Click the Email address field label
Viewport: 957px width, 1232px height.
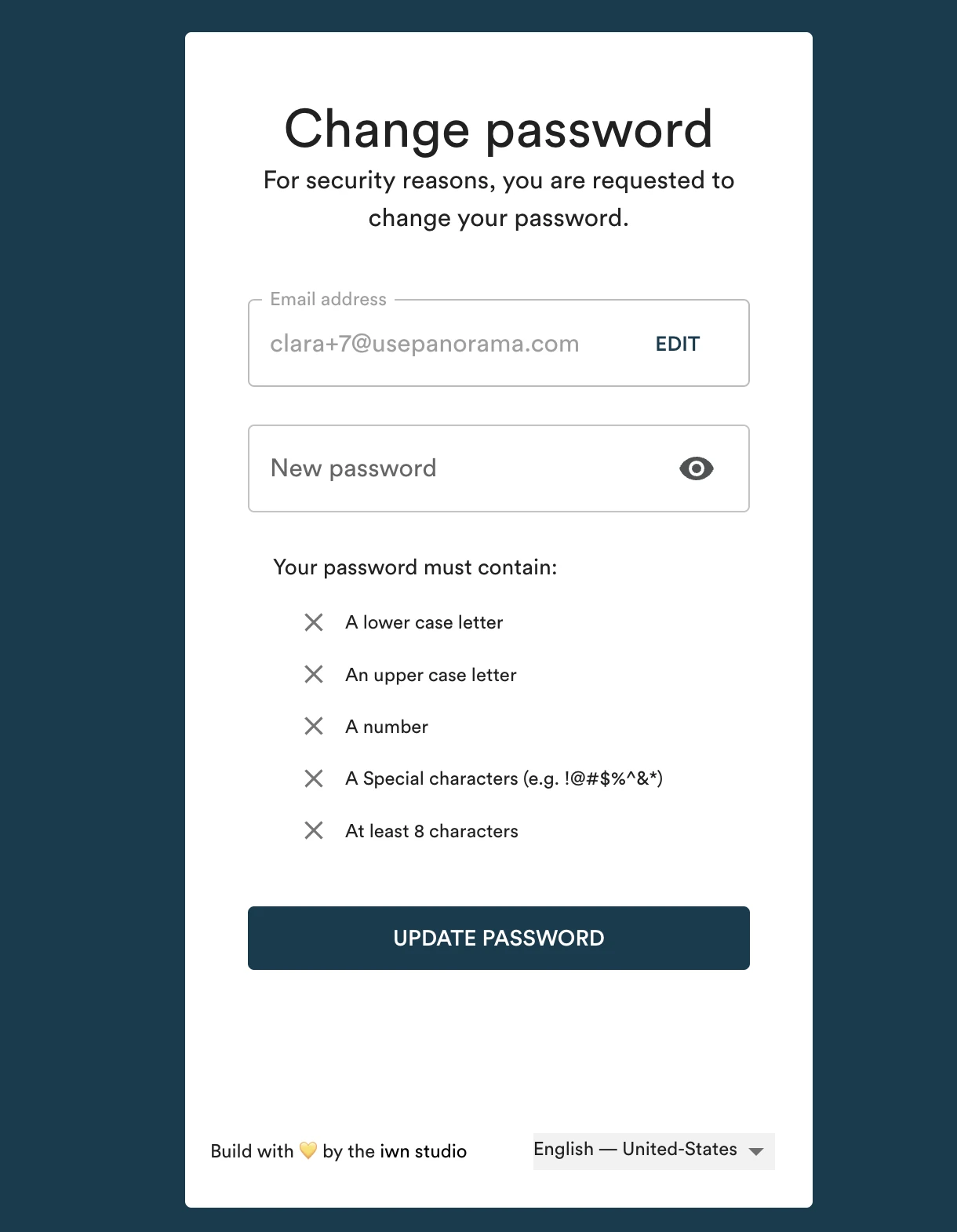[328, 299]
